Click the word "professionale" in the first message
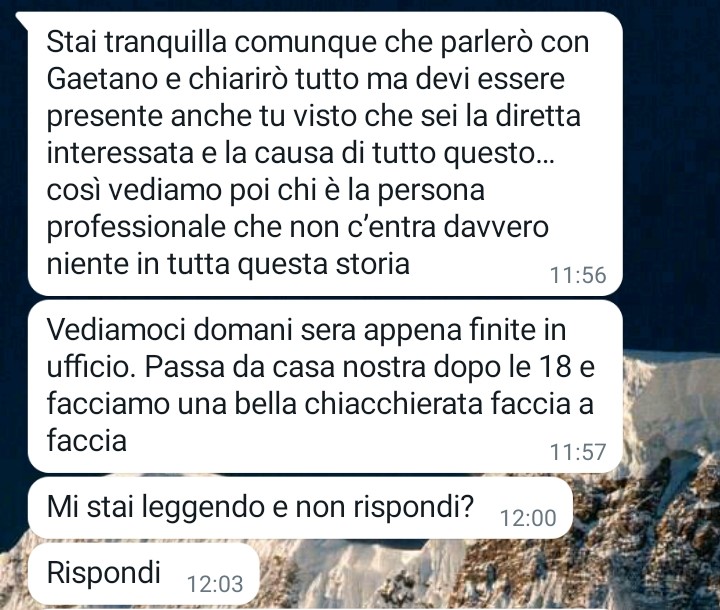 [136, 228]
